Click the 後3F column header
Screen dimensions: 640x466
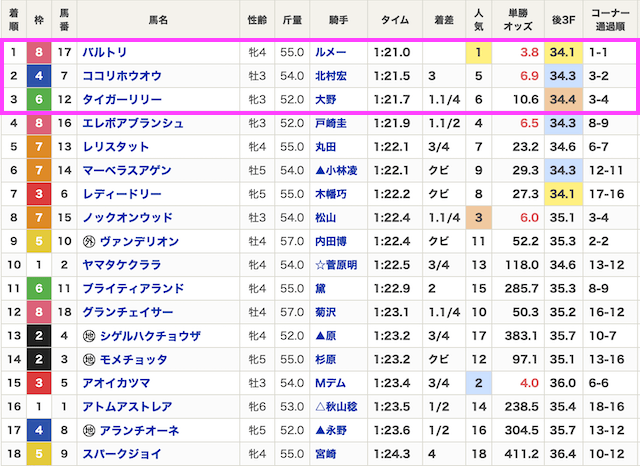click(564, 20)
